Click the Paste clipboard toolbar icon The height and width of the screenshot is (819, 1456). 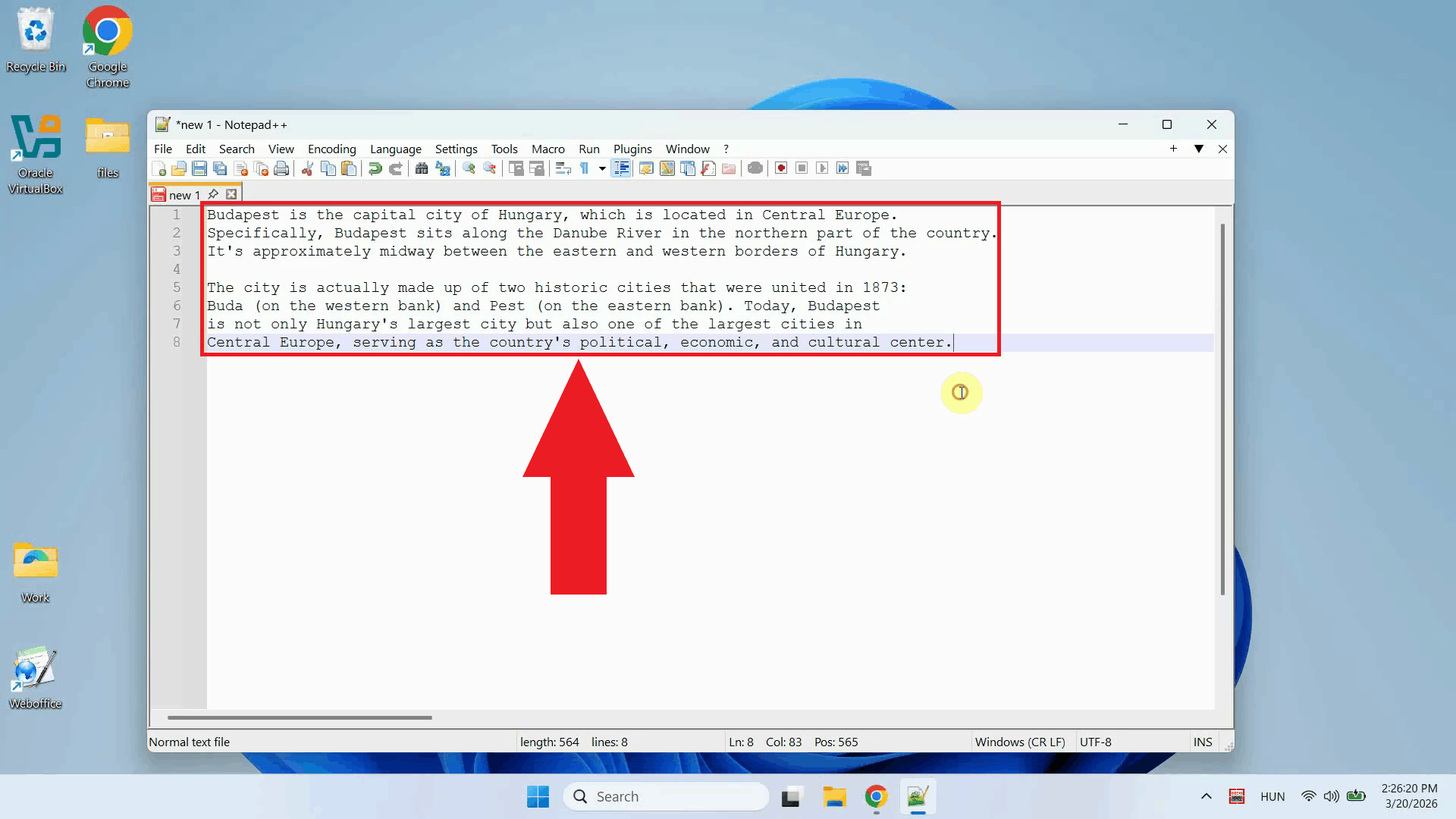(x=349, y=168)
